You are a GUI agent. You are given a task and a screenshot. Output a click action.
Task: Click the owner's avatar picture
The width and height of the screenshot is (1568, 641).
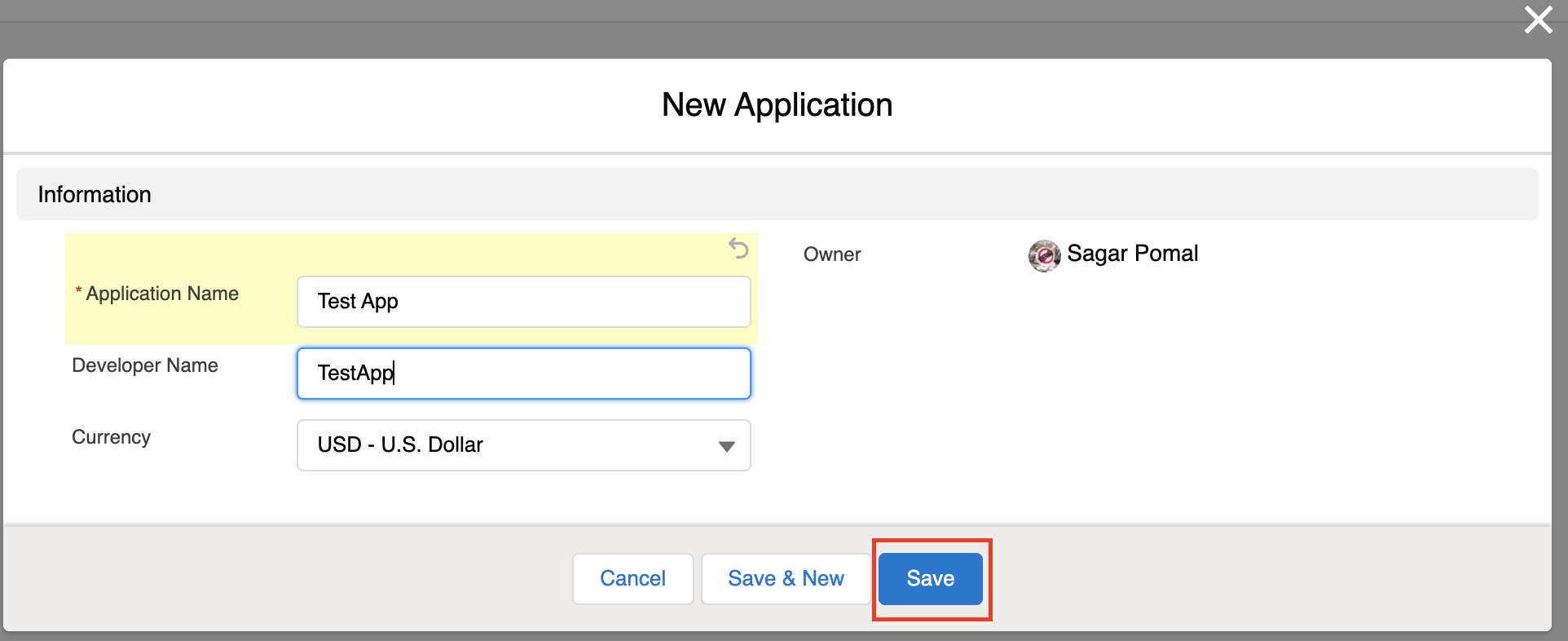(1044, 255)
